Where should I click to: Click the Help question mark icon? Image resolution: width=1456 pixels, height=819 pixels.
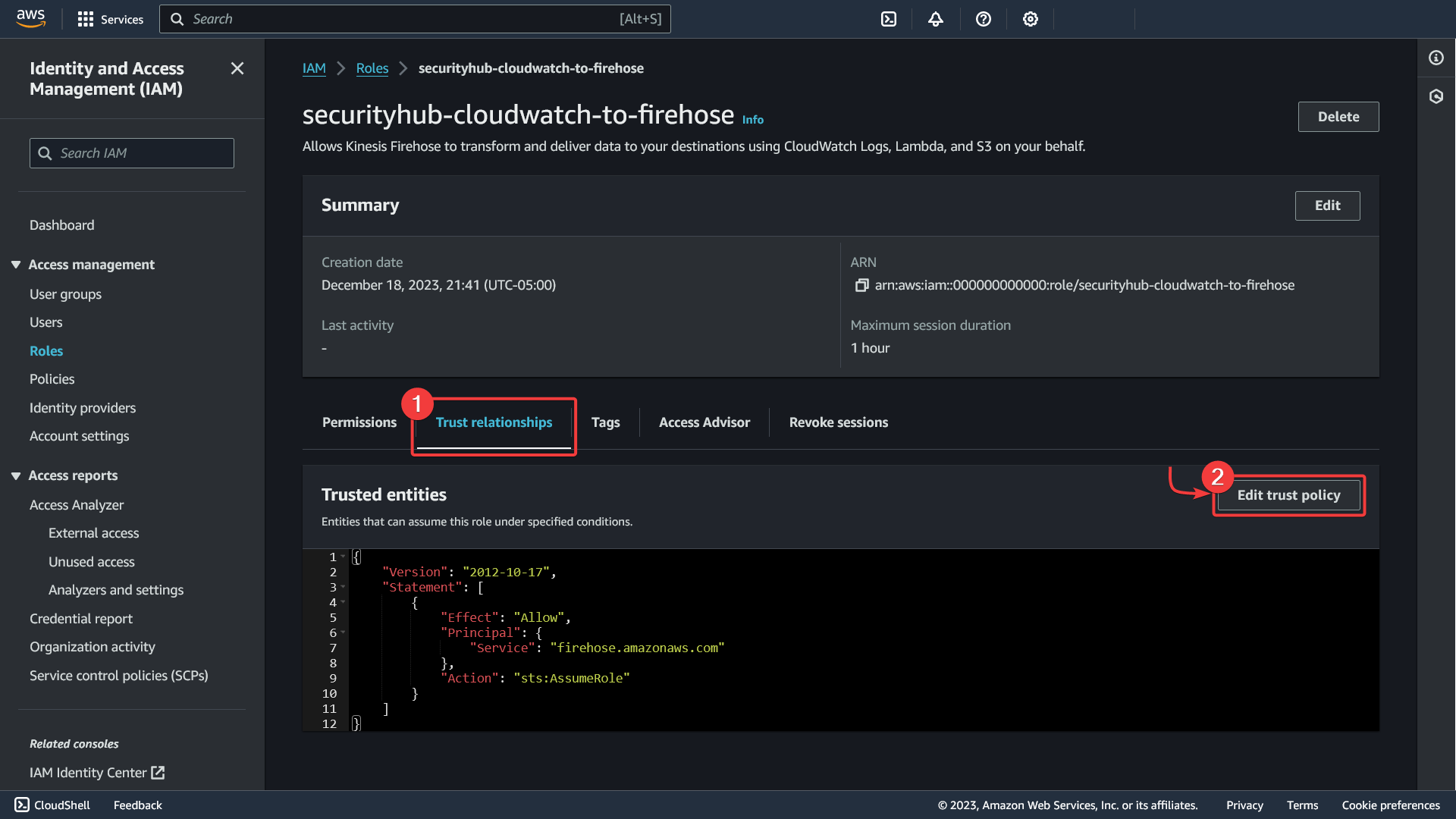[983, 19]
